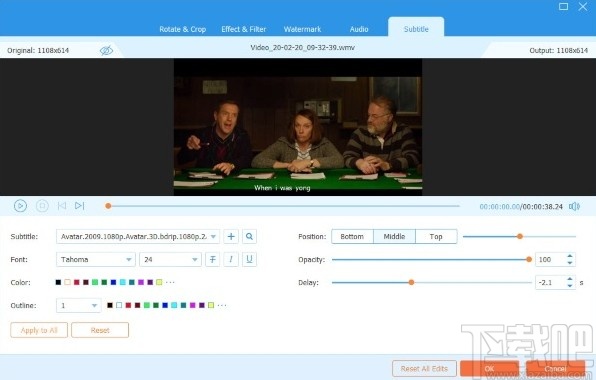The height and width of the screenshot is (380, 596).
Task: Set subtitle position to Middle
Action: pyautogui.click(x=394, y=236)
